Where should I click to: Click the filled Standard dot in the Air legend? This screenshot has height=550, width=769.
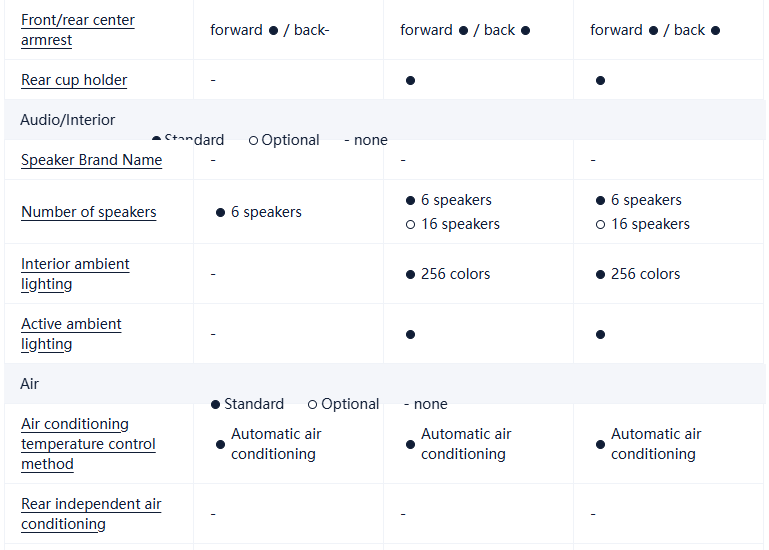216,405
